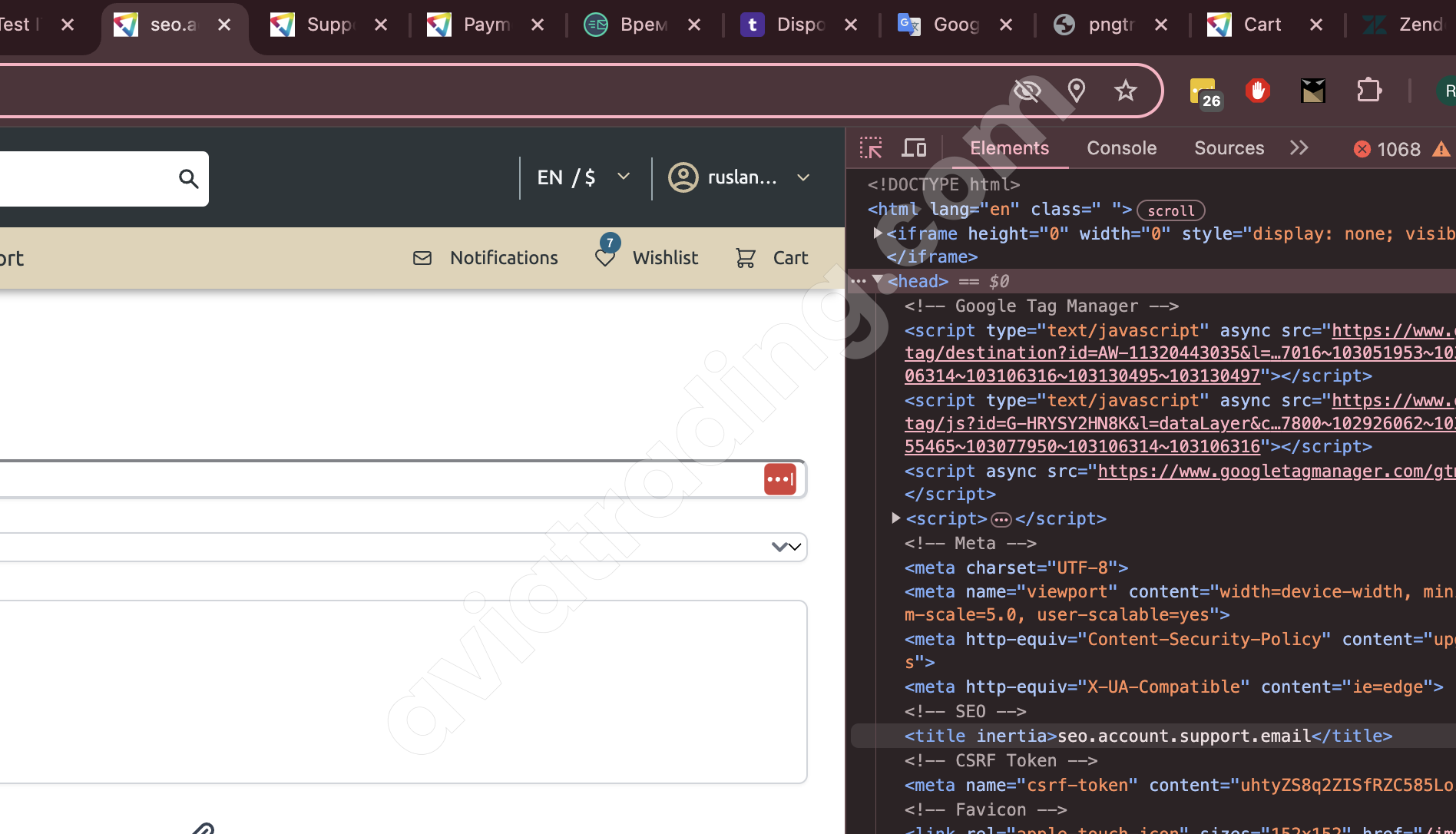
Task: Switch to the Console tab
Action: (1121, 148)
